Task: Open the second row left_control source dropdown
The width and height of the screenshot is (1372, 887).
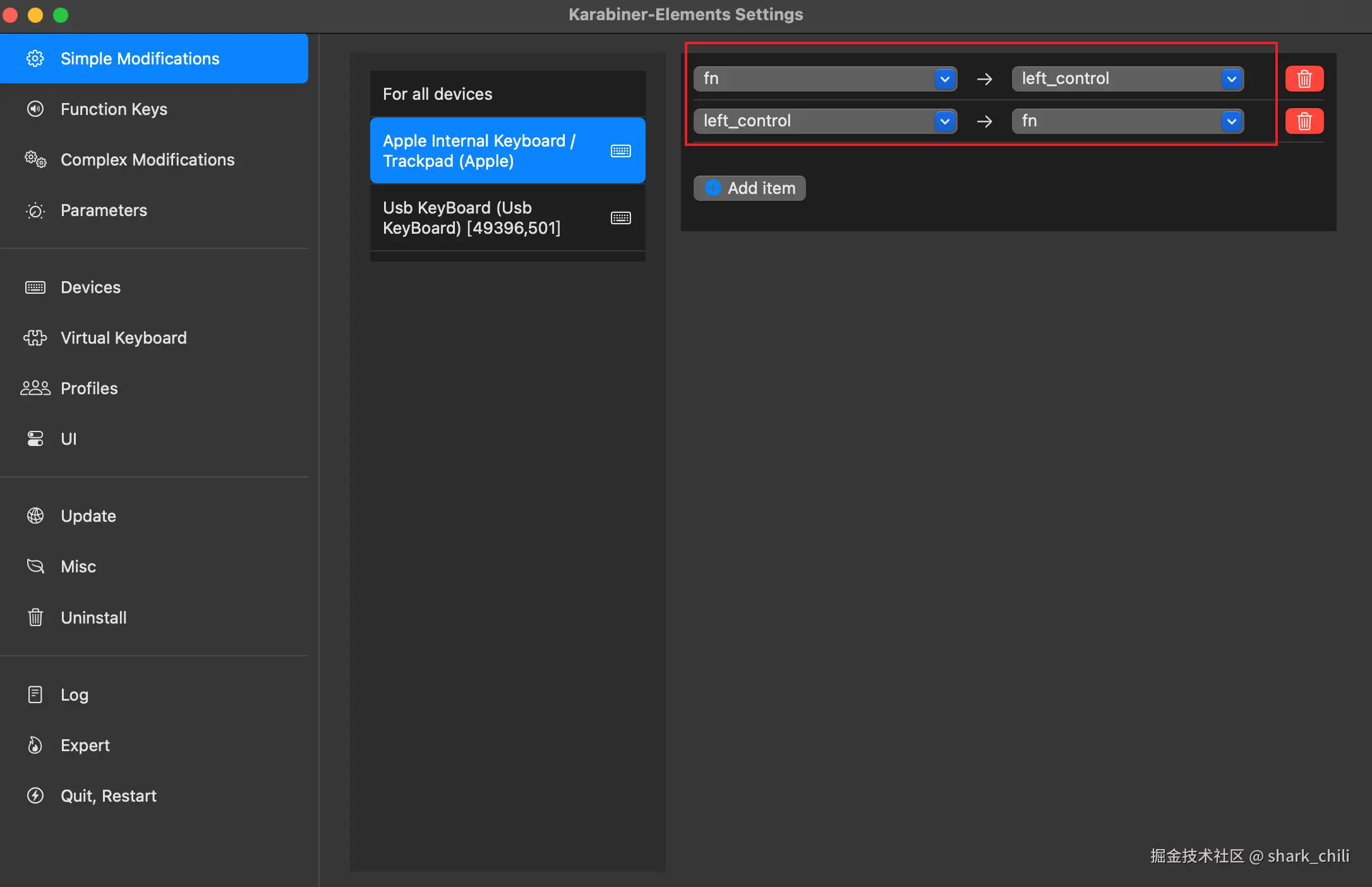Action: [x=824, y=121]
